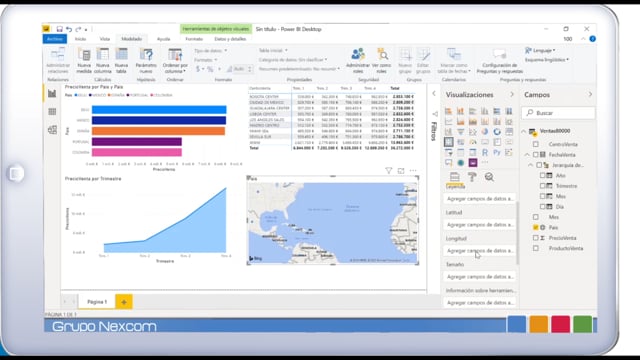Switch to Data view in left sidebar
640x360 pixels.
point(52,111)
